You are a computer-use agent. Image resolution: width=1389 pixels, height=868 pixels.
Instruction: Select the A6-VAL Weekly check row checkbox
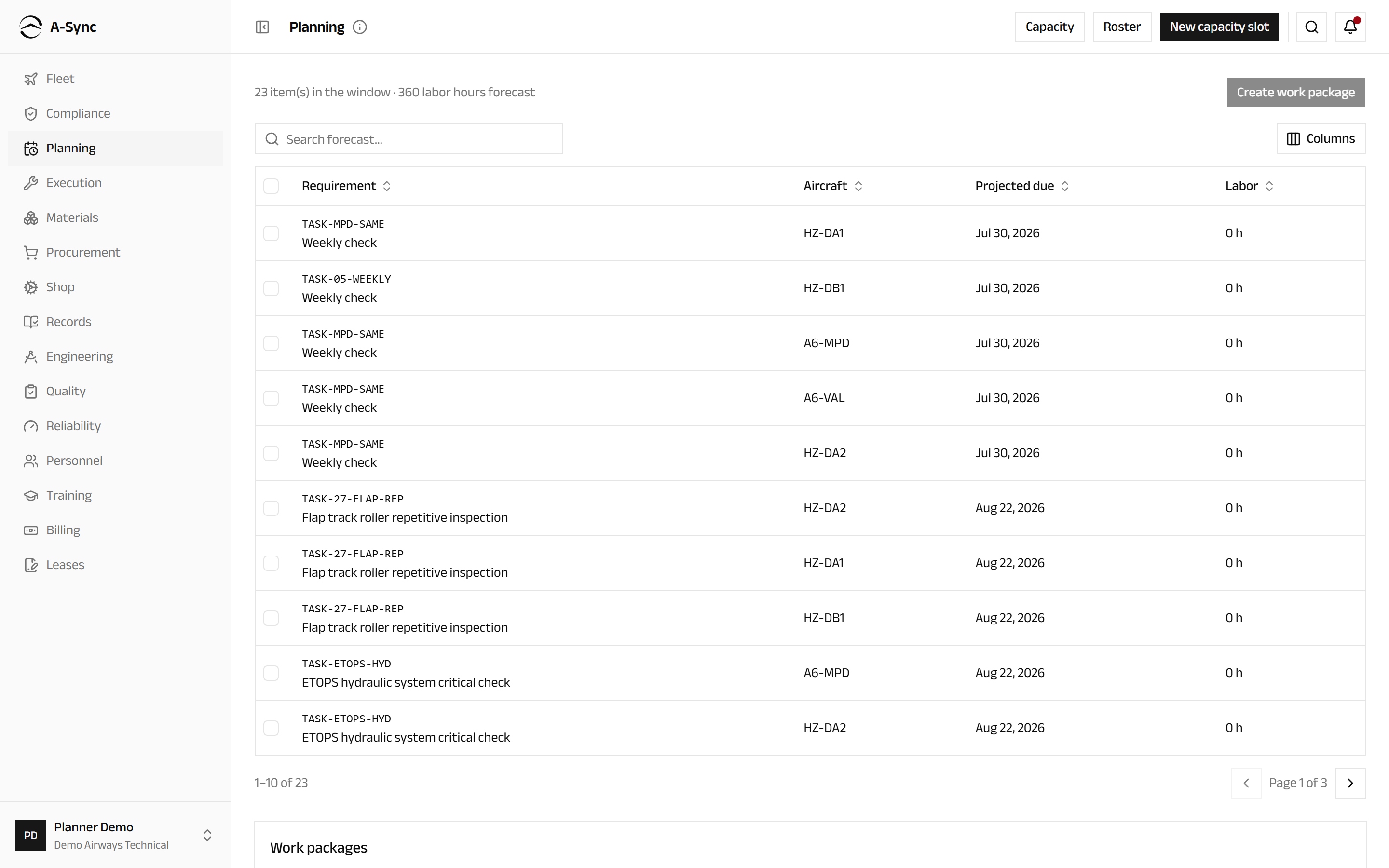point(271,398)
